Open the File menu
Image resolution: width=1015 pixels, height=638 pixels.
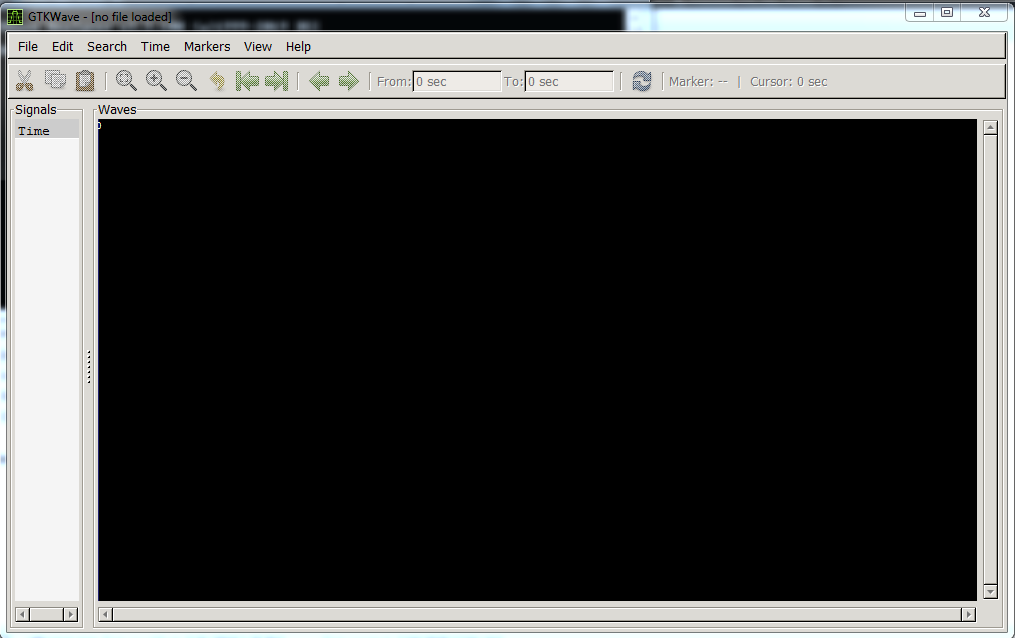(x=28, y=46)
